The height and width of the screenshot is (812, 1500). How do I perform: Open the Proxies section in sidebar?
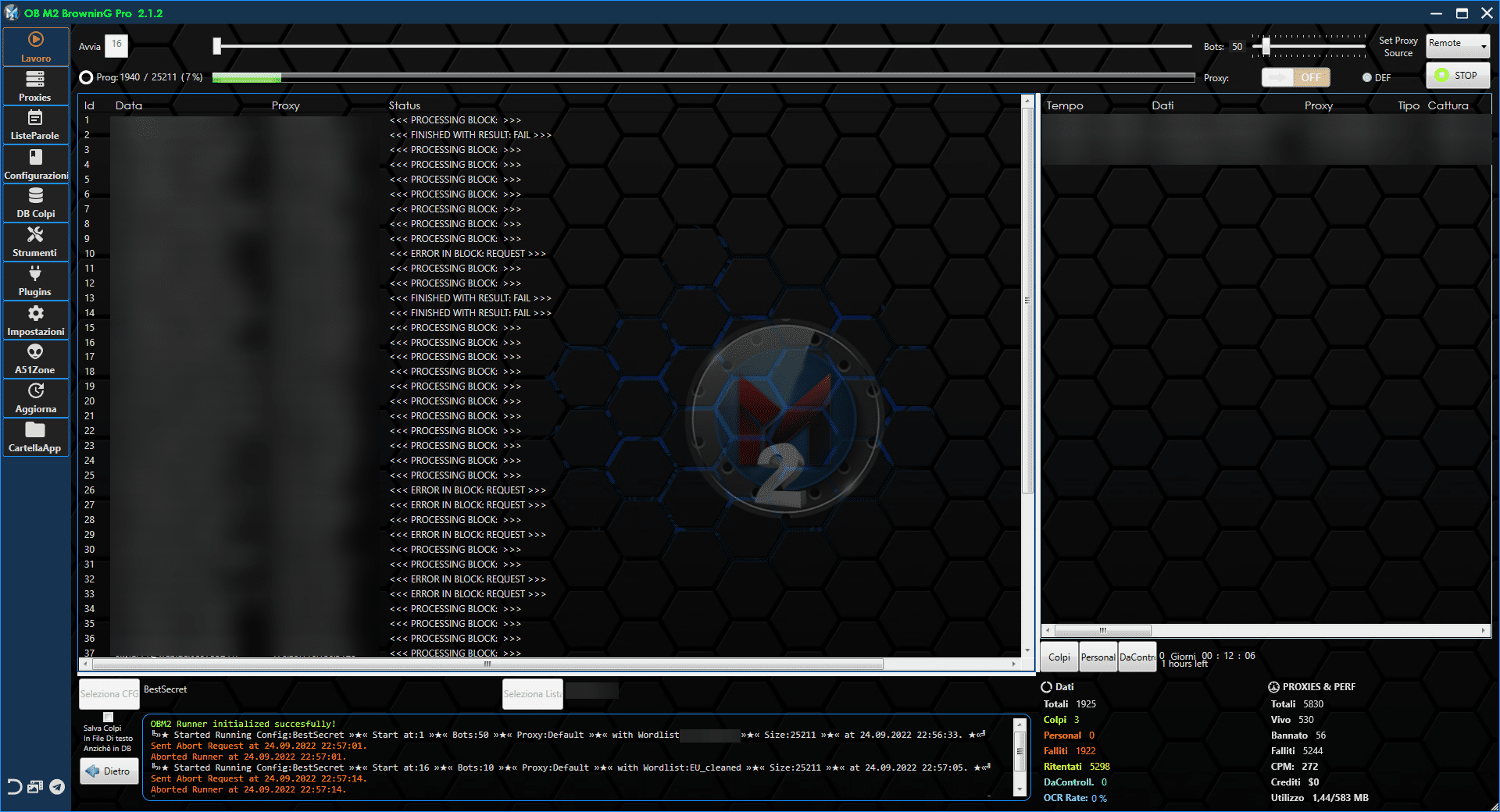pyautogui.click(x=36, y=86)
